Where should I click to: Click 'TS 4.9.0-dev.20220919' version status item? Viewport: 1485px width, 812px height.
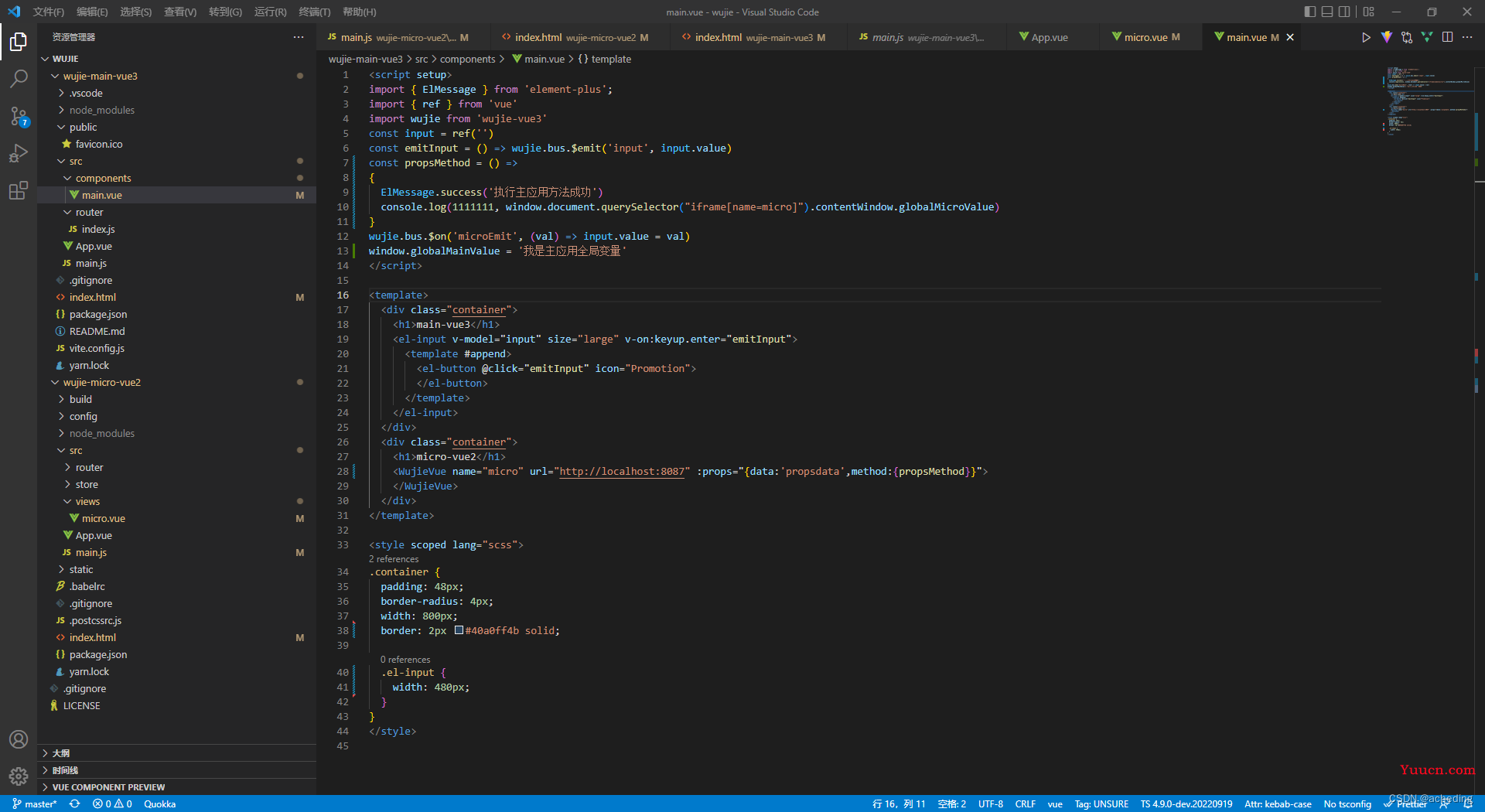pos(1186,803)
